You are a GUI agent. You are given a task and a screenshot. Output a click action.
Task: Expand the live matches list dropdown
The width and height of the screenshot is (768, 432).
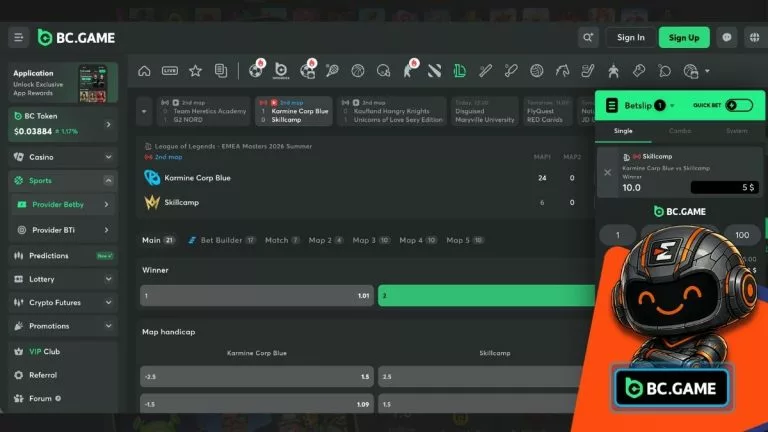point(144,111)
